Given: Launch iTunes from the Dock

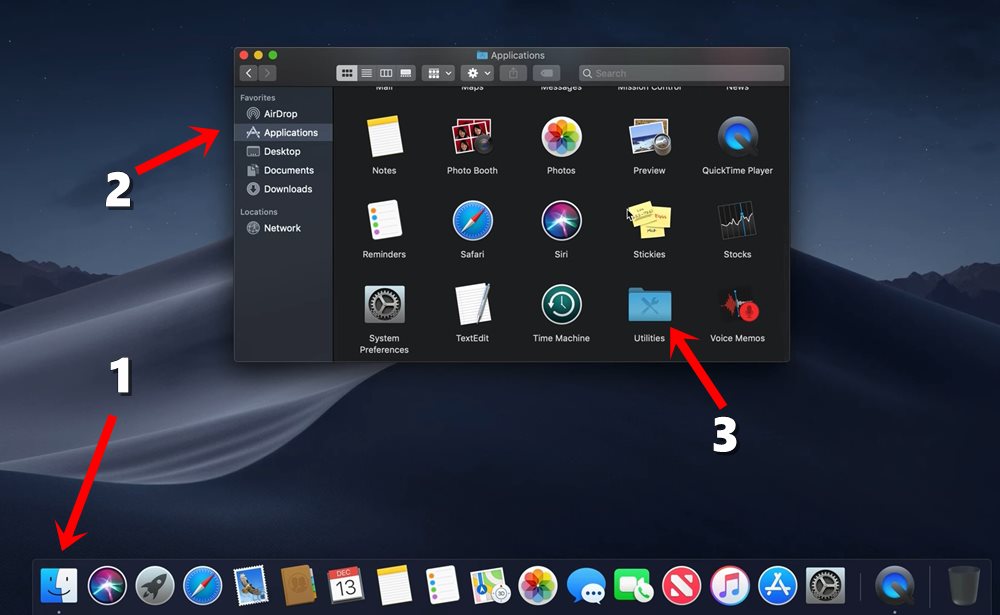Looking at the screenshot, I should tap(730, 585).
